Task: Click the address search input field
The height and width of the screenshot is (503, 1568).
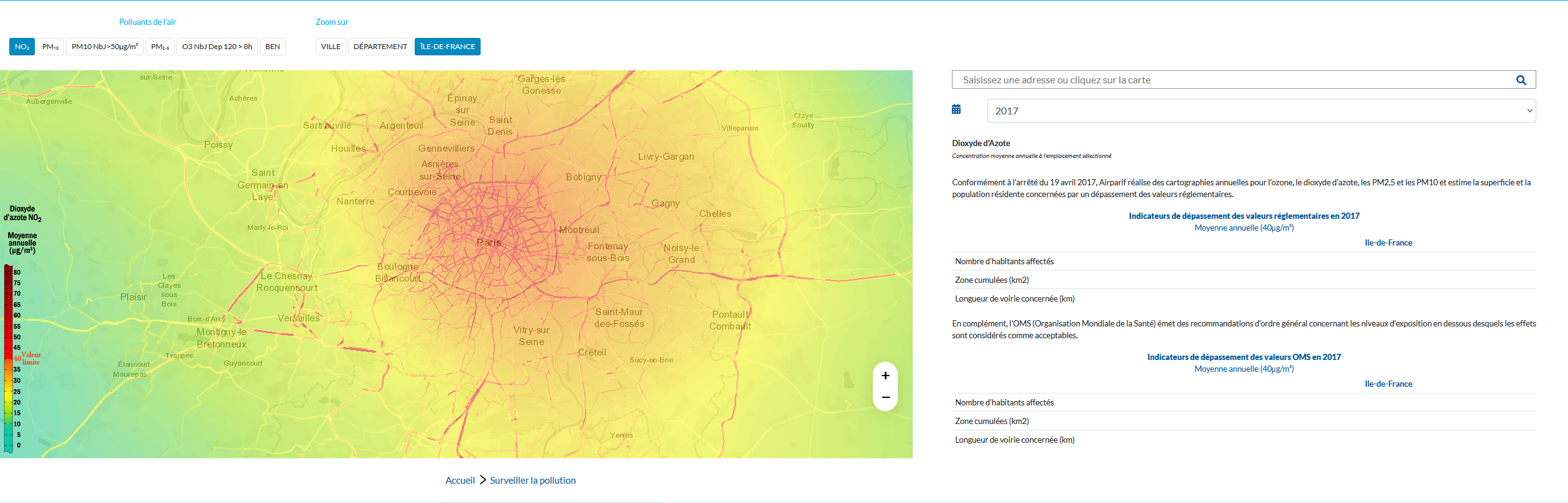Action: 1231,80
